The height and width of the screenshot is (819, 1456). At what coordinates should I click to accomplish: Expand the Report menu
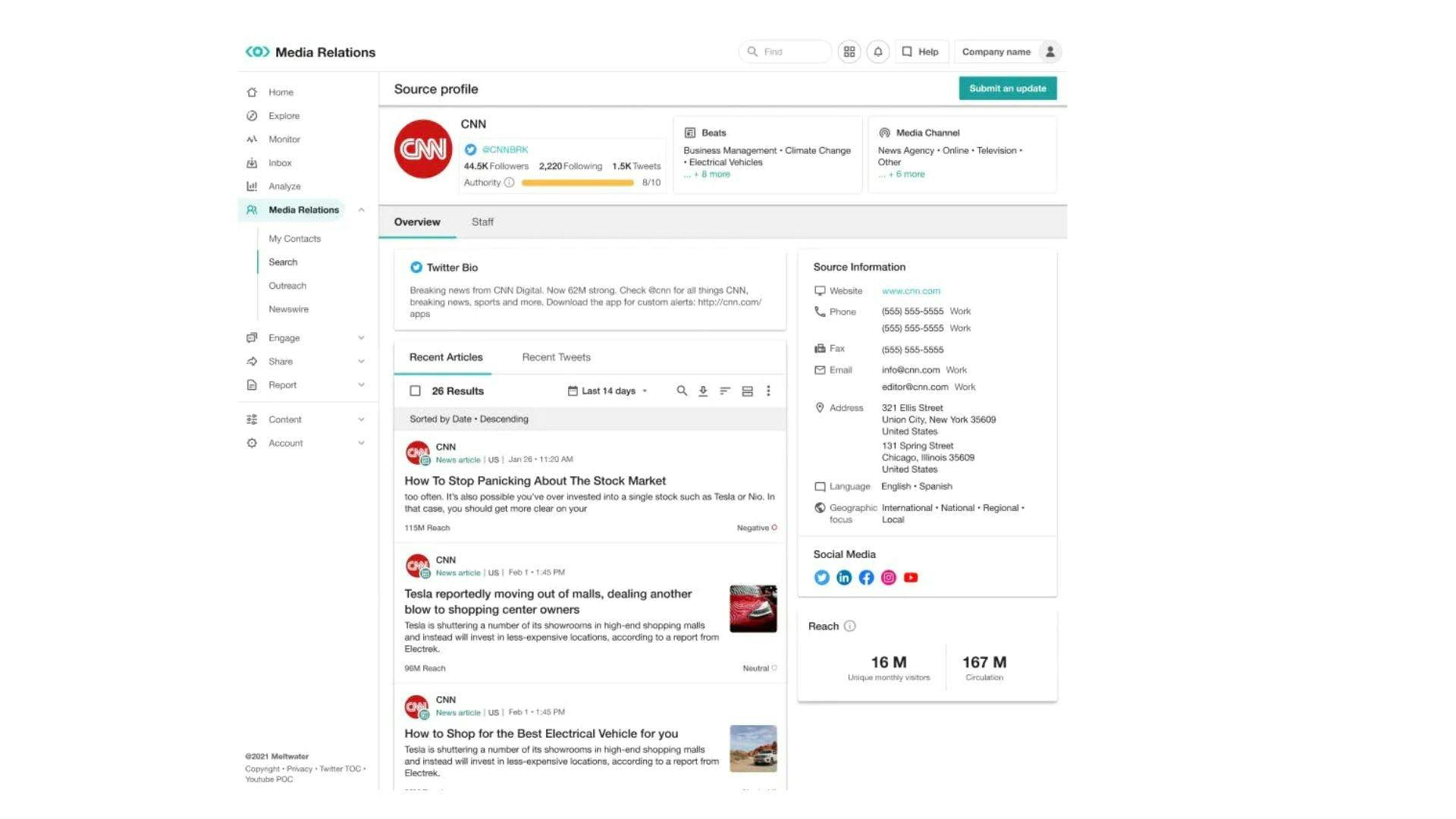coord(361,385)
